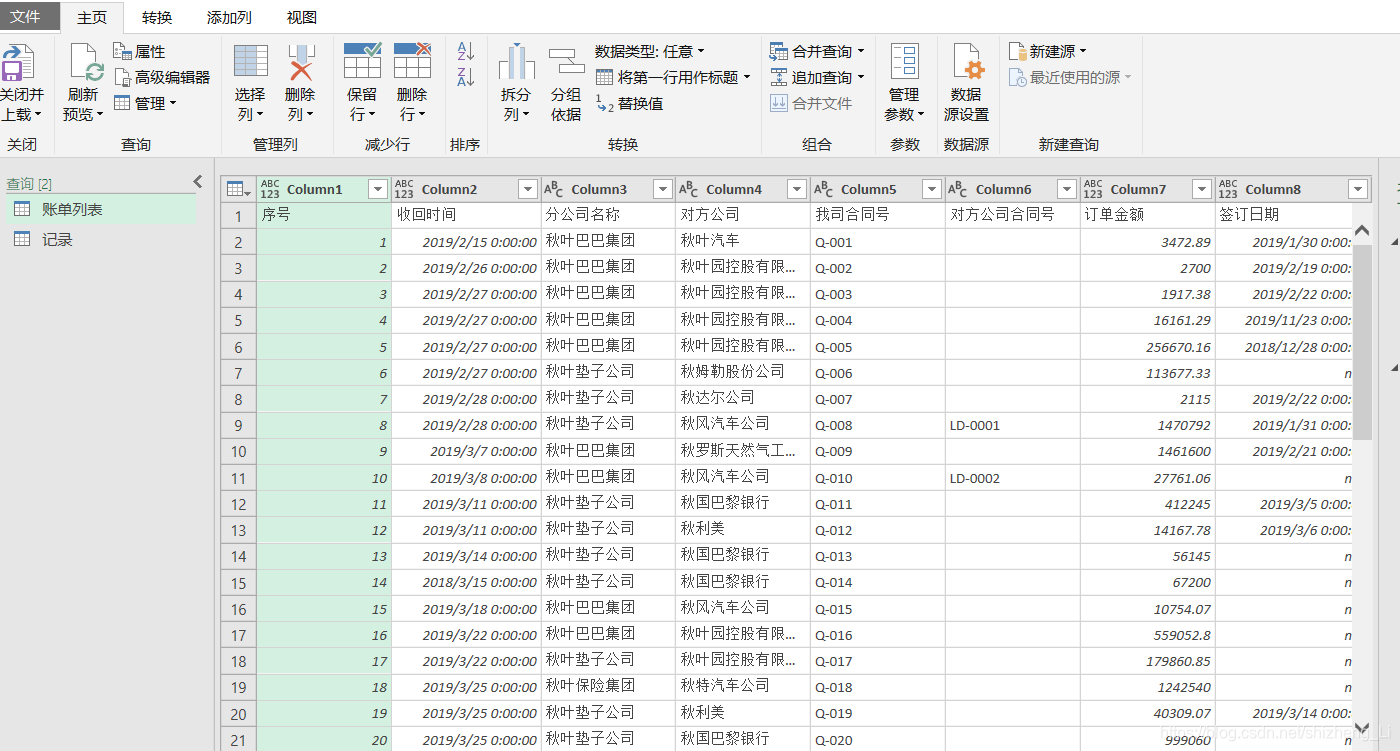This screenshot has width=1400, height=751.
Task: Open the Column7 filter dropdown
Action: pos(1202,189)
